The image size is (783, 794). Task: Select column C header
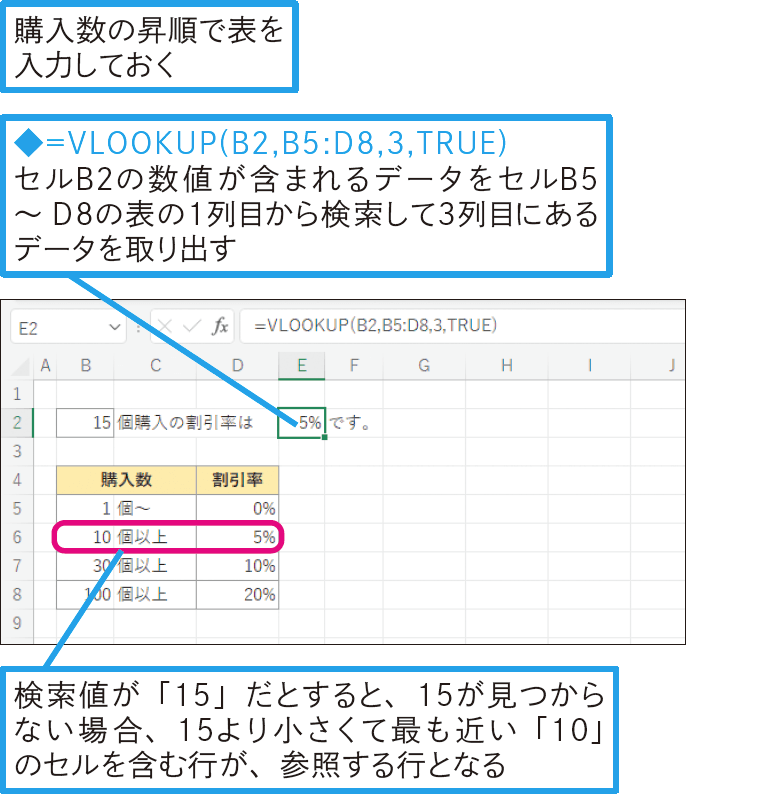point(155,366)
